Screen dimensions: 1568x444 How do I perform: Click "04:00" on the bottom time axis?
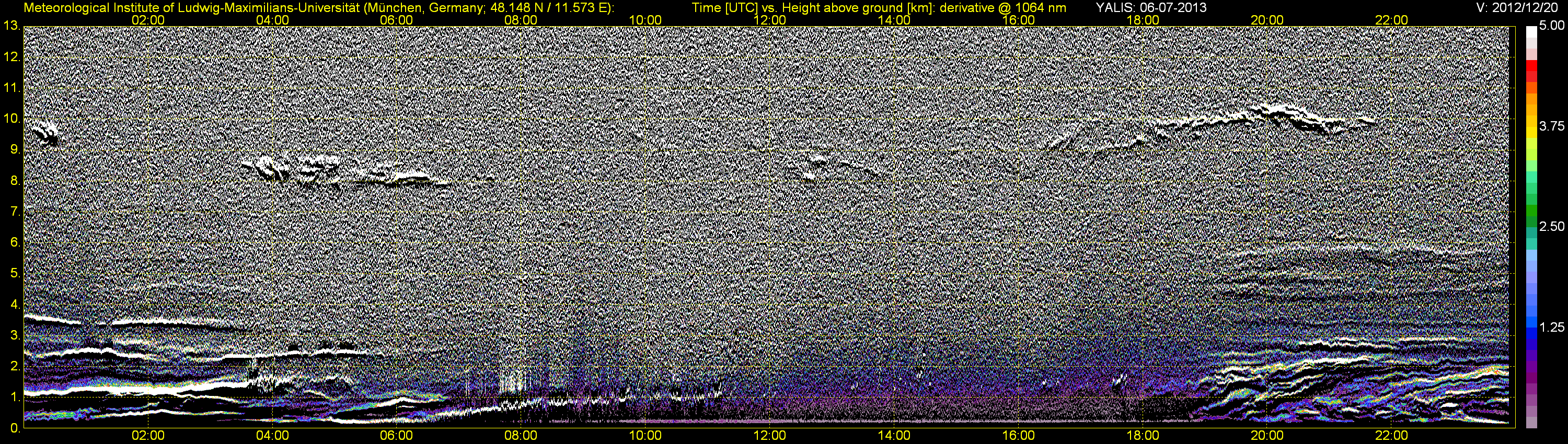(273, 436)
